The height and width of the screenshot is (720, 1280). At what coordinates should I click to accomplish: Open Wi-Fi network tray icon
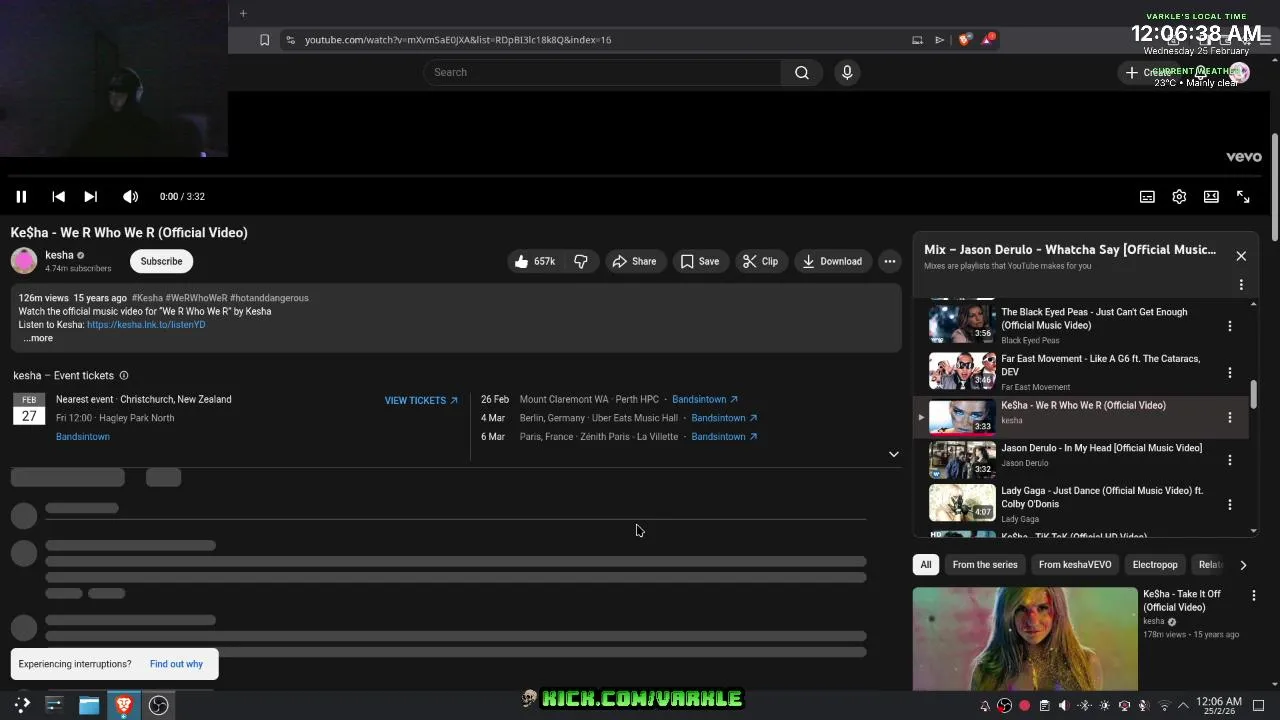point(1163,706)
